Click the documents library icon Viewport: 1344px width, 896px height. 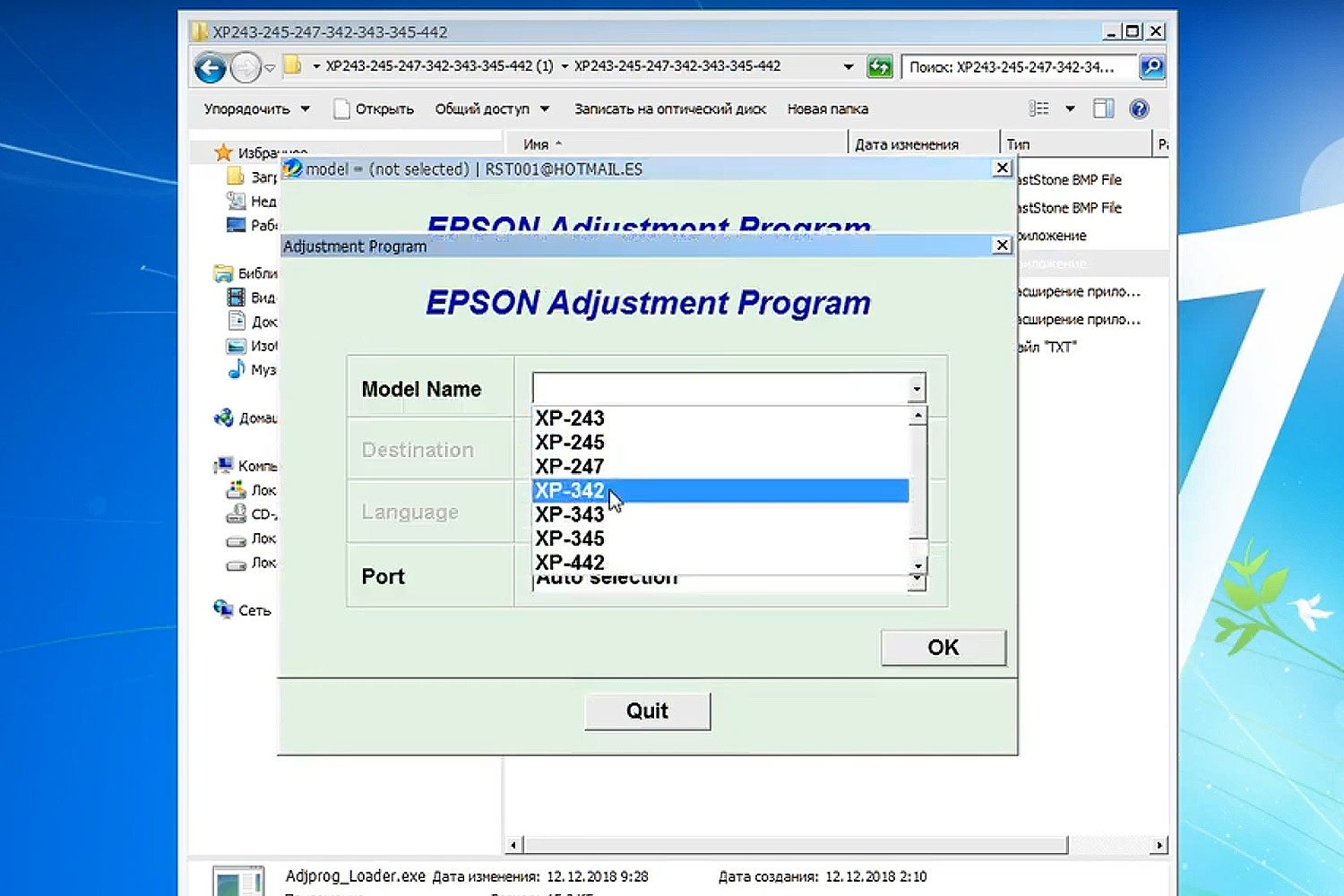(x=237, y=322)
